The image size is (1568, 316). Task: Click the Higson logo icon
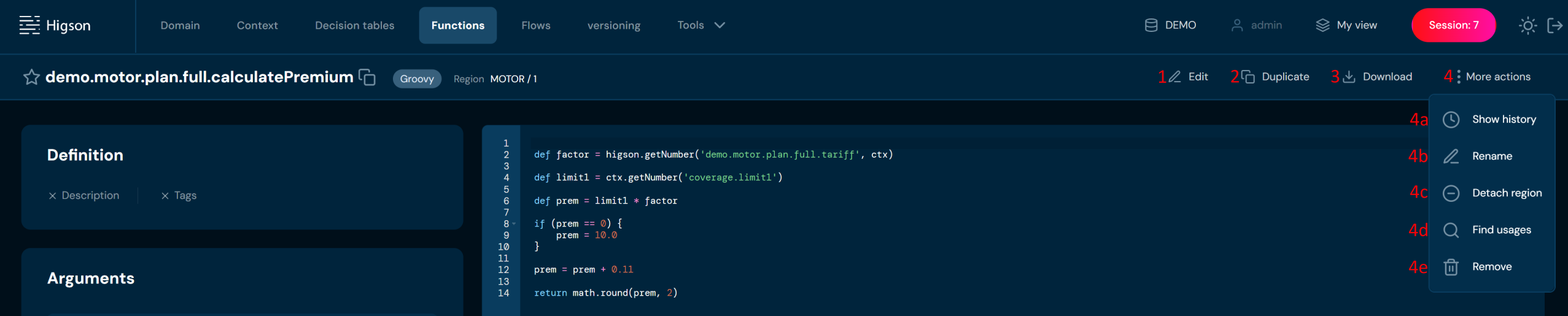pos(29,25)
